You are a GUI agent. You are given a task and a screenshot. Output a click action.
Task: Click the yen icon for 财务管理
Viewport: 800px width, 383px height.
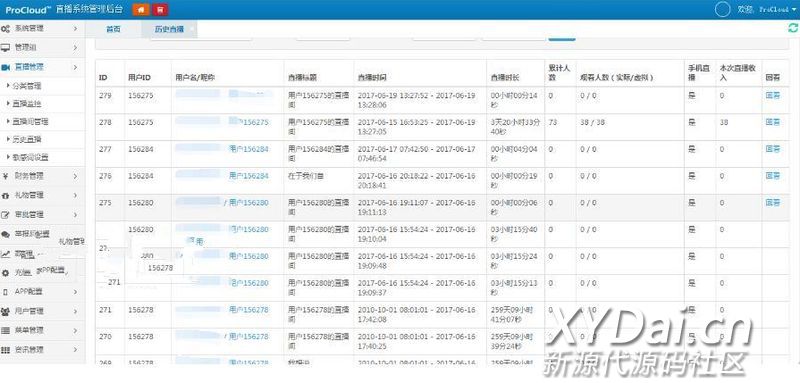point(6,176)
